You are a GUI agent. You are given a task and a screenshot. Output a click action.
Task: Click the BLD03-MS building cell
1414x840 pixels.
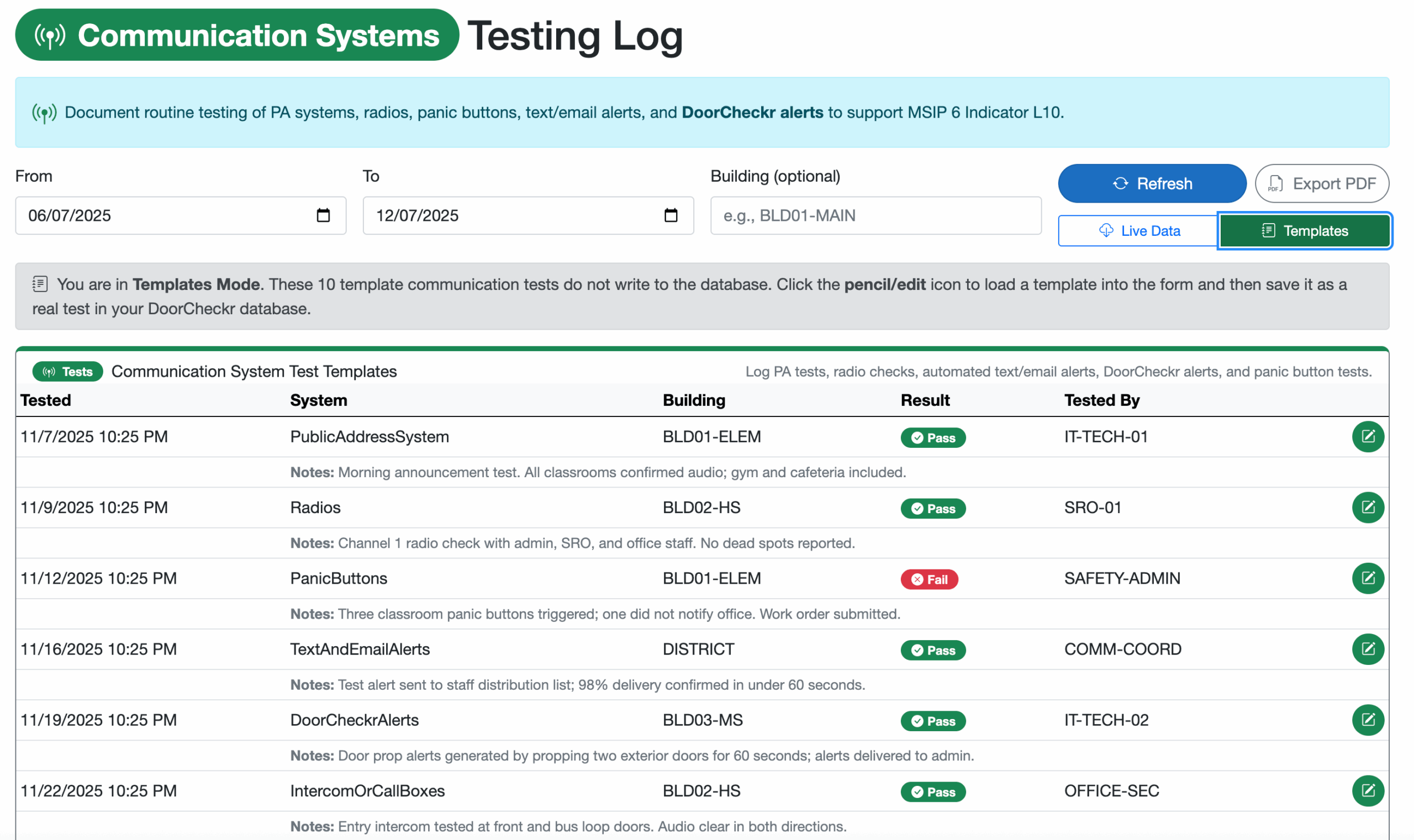[x=703, y=720]
